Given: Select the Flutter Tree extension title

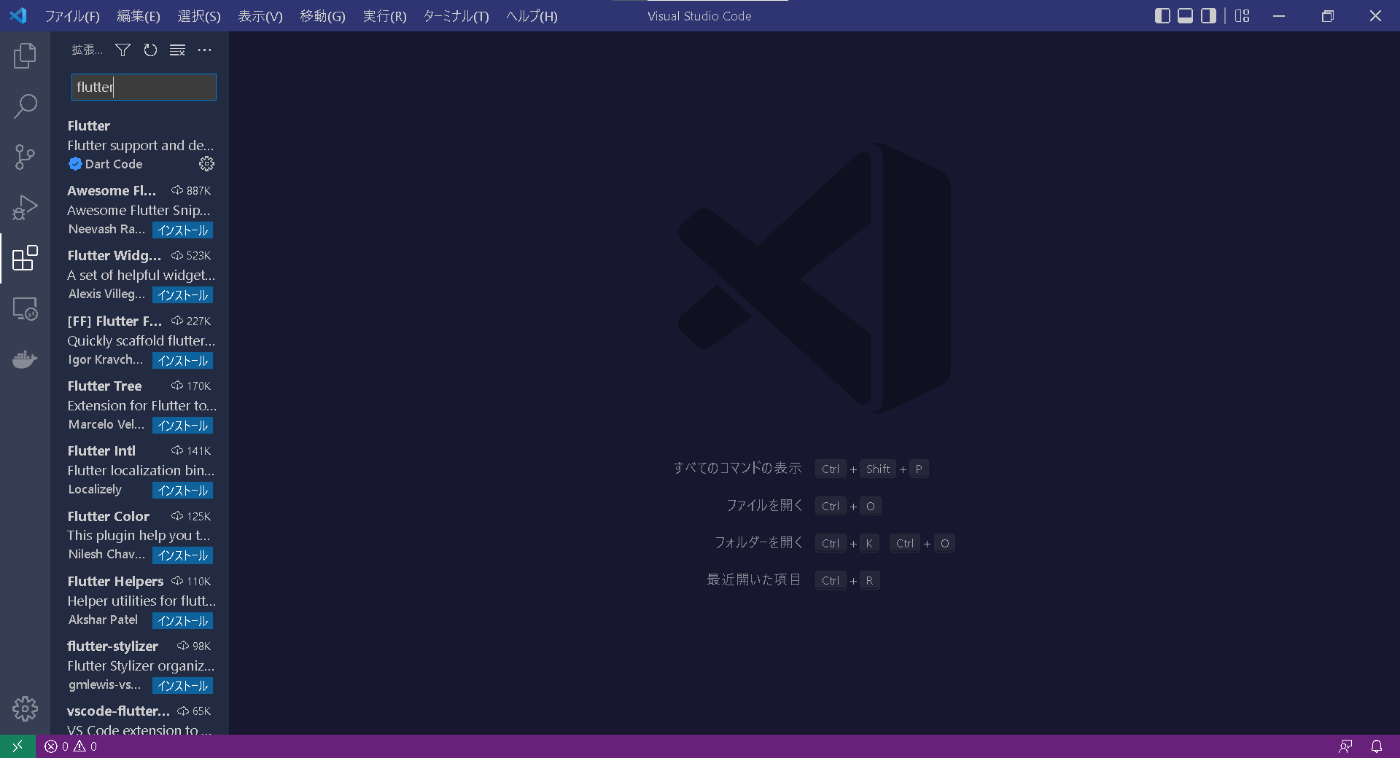Looking at the screenshot, I should [x=104, y=386].
